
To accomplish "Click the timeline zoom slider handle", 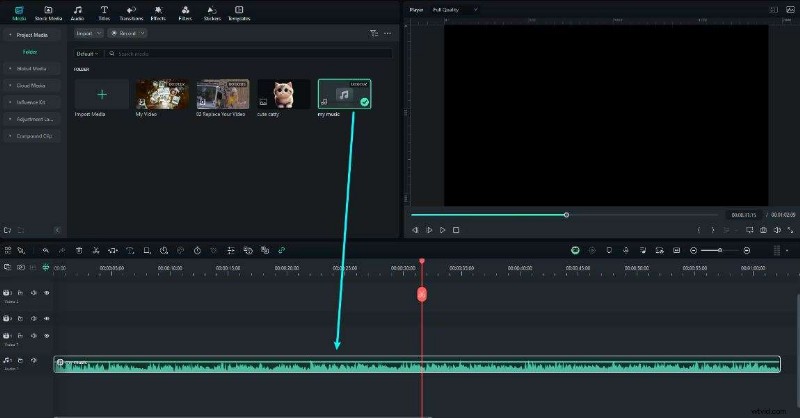I will (x=720, y=251).
